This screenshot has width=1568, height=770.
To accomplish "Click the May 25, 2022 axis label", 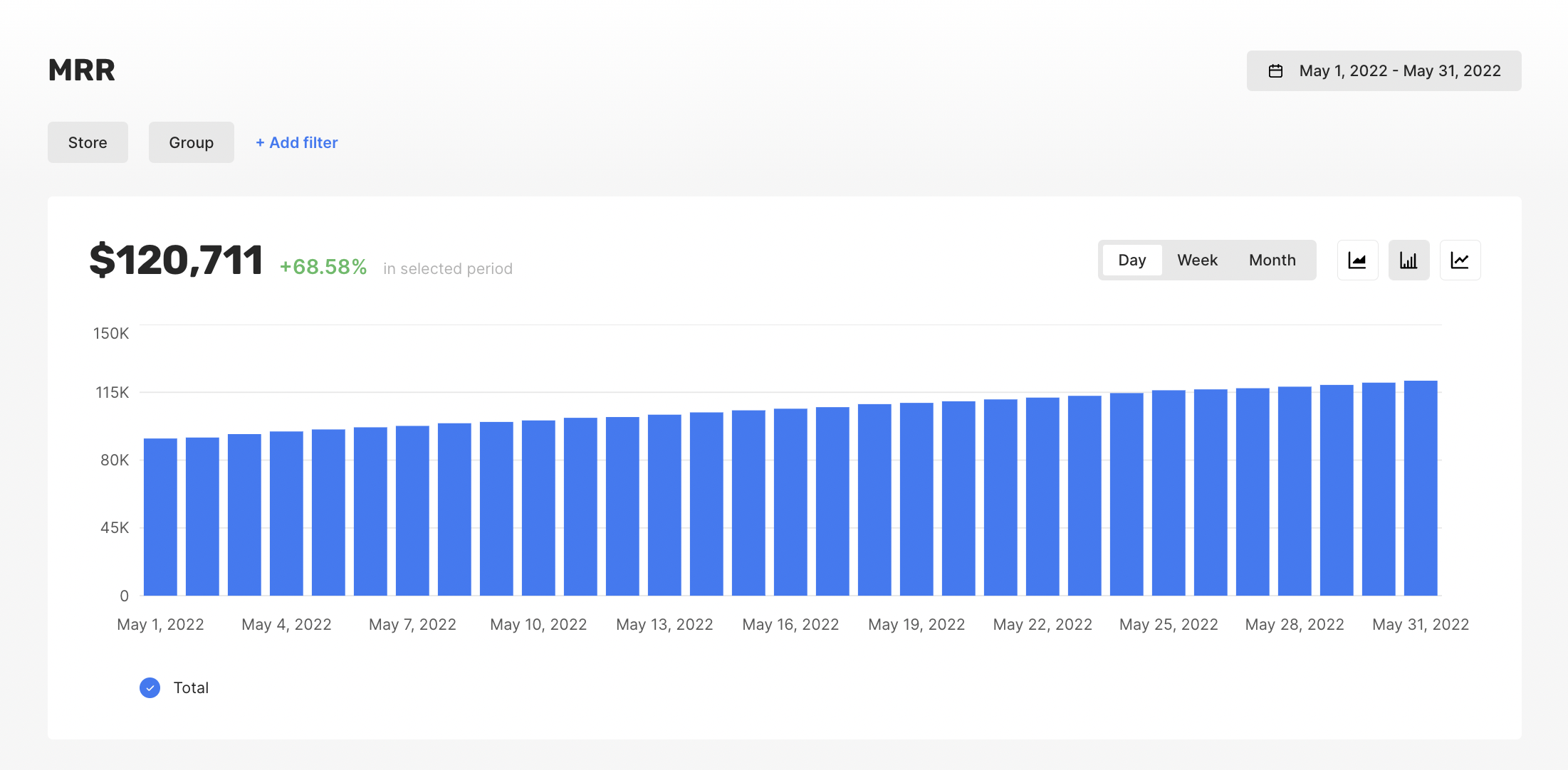I will pyautogui.click(x=1169, y=624).
